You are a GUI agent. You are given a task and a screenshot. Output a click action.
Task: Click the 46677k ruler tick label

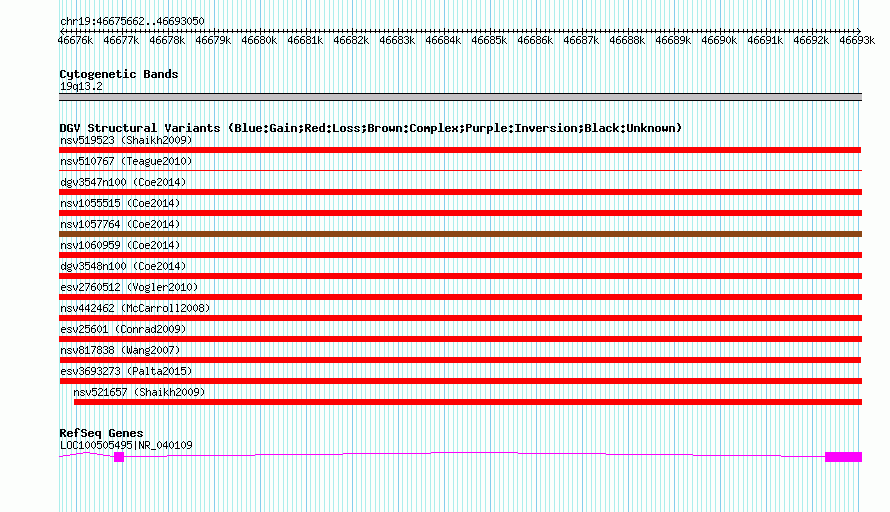point(121,41)
